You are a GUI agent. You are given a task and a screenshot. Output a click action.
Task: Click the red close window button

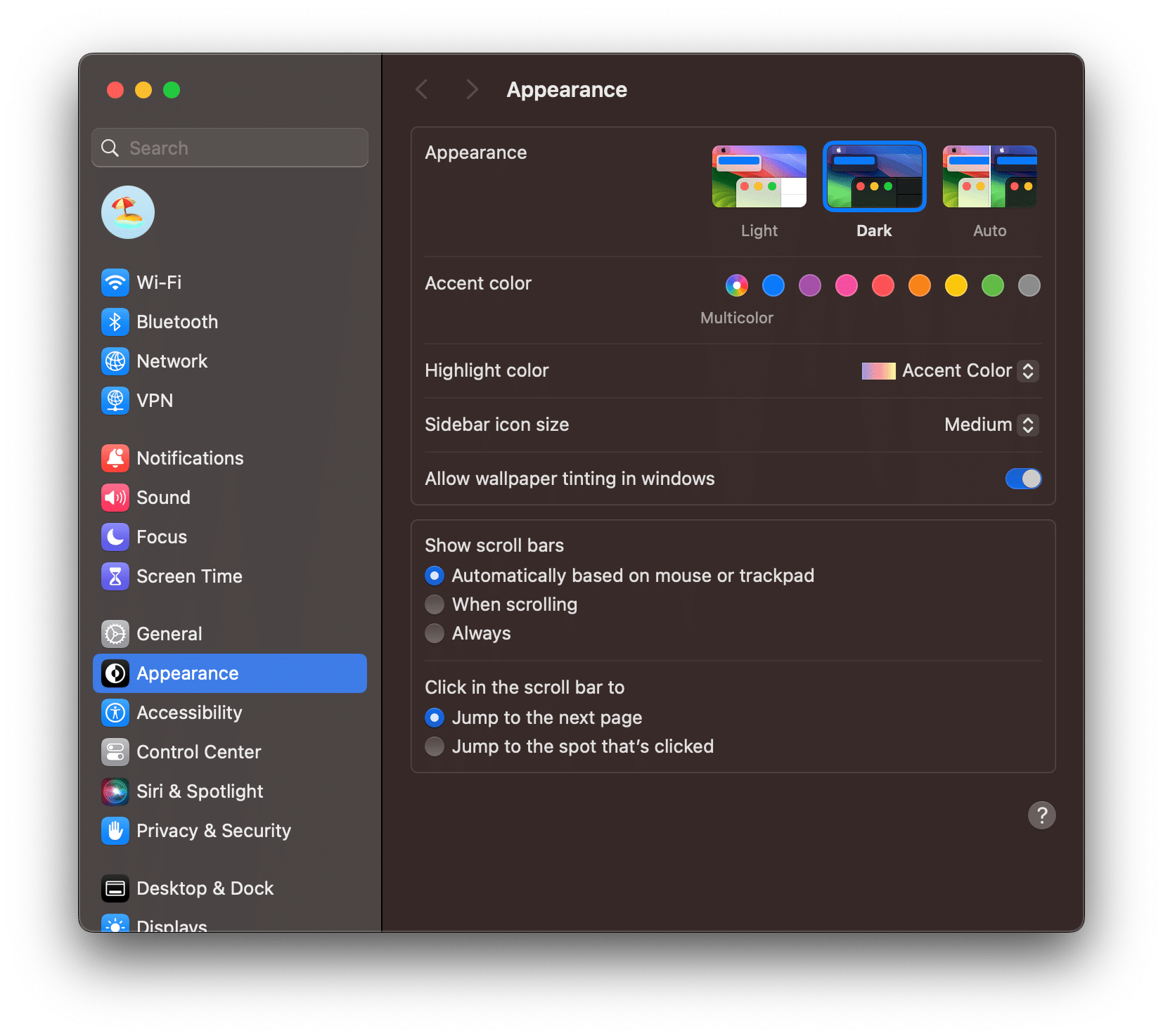[x=115, y=90]
